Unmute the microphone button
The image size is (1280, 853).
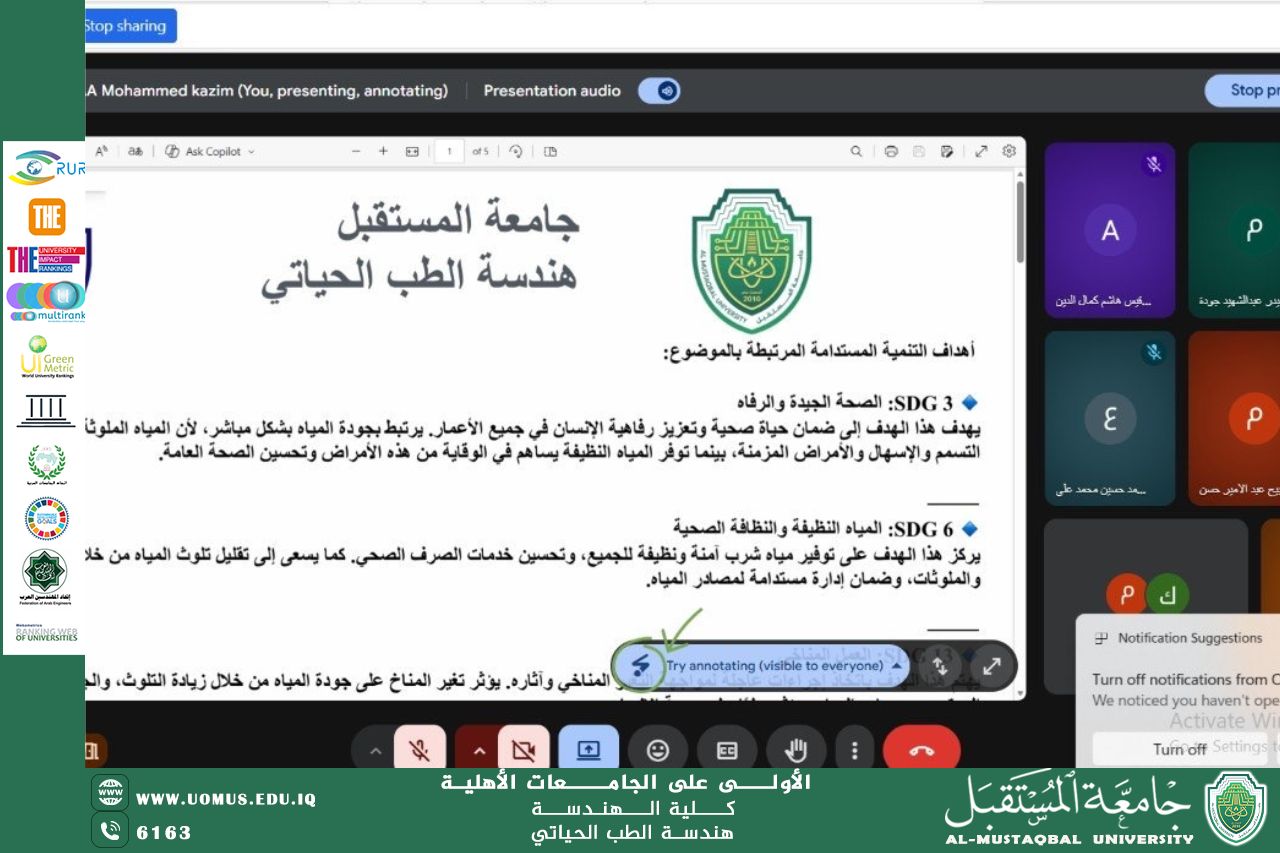(x=420, y=749)
